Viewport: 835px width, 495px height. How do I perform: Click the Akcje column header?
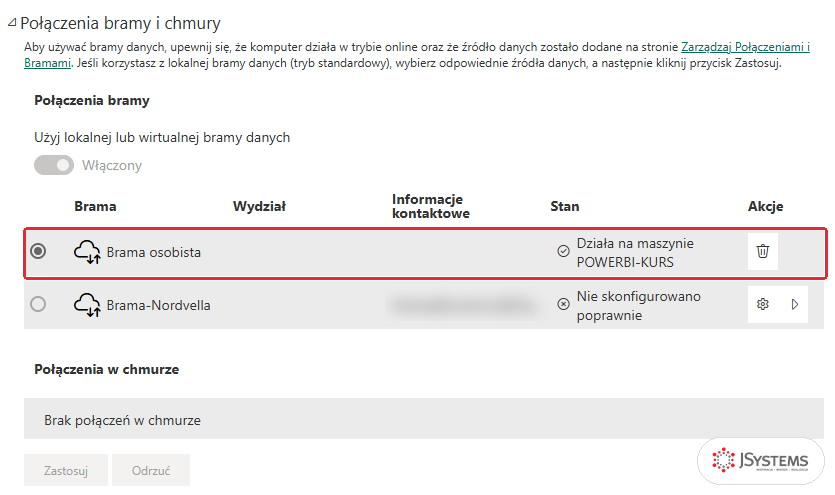point(765,207)
